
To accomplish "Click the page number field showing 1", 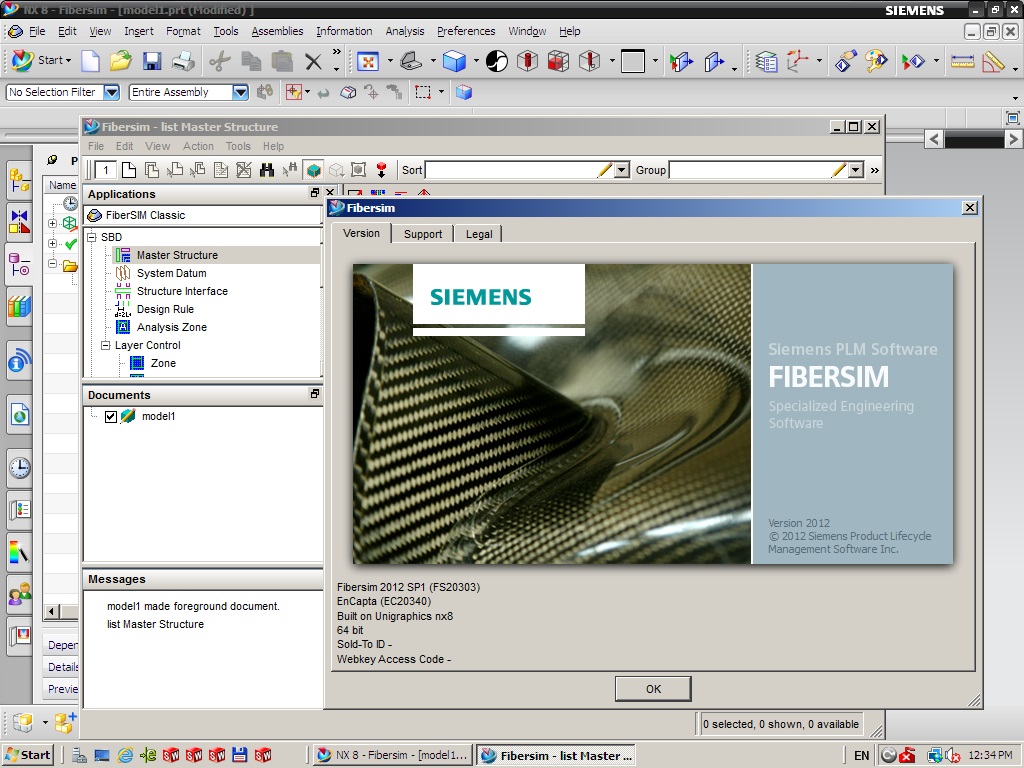I will tap(106, 170).
